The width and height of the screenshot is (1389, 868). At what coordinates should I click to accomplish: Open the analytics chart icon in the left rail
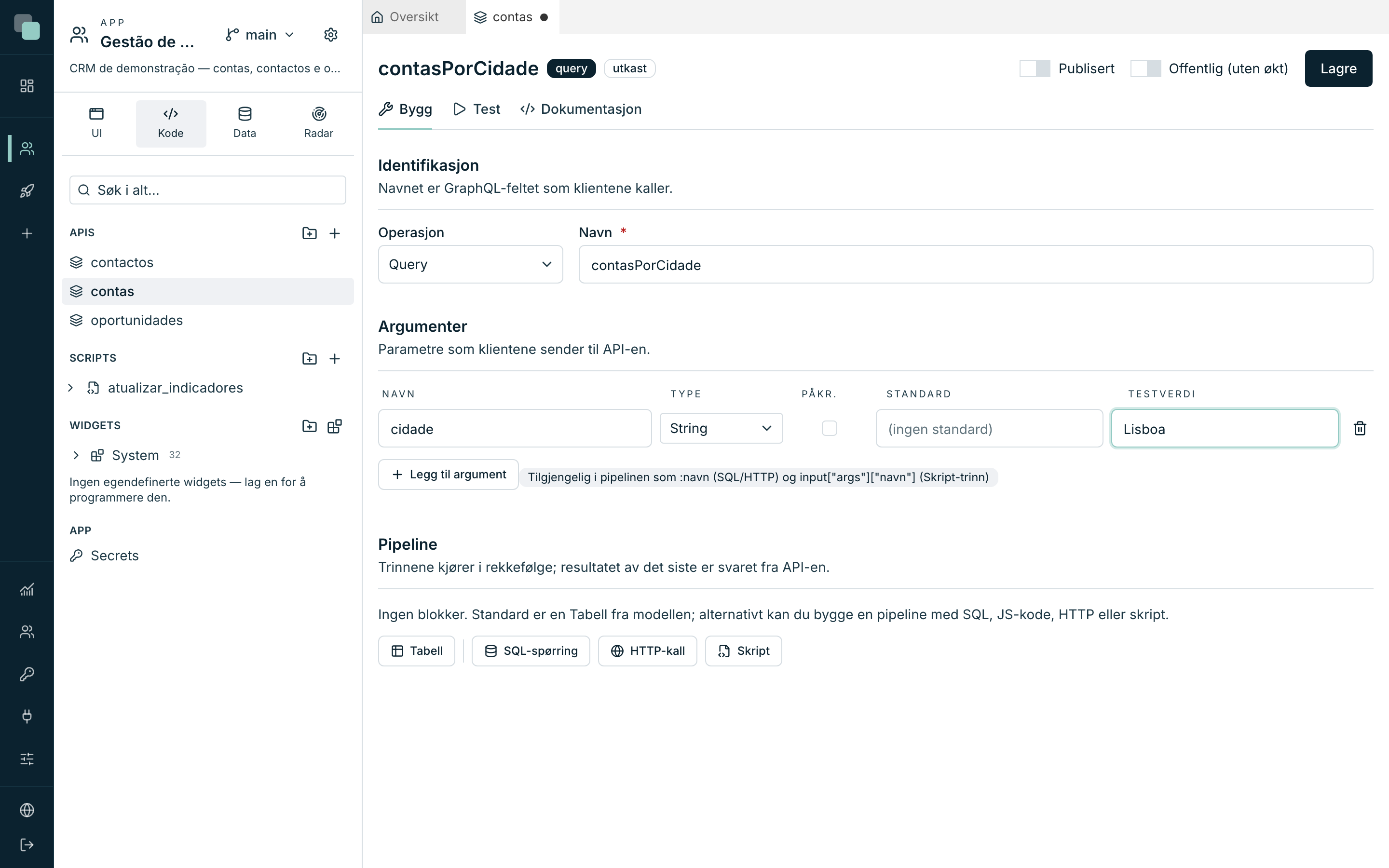pos(27,590)
